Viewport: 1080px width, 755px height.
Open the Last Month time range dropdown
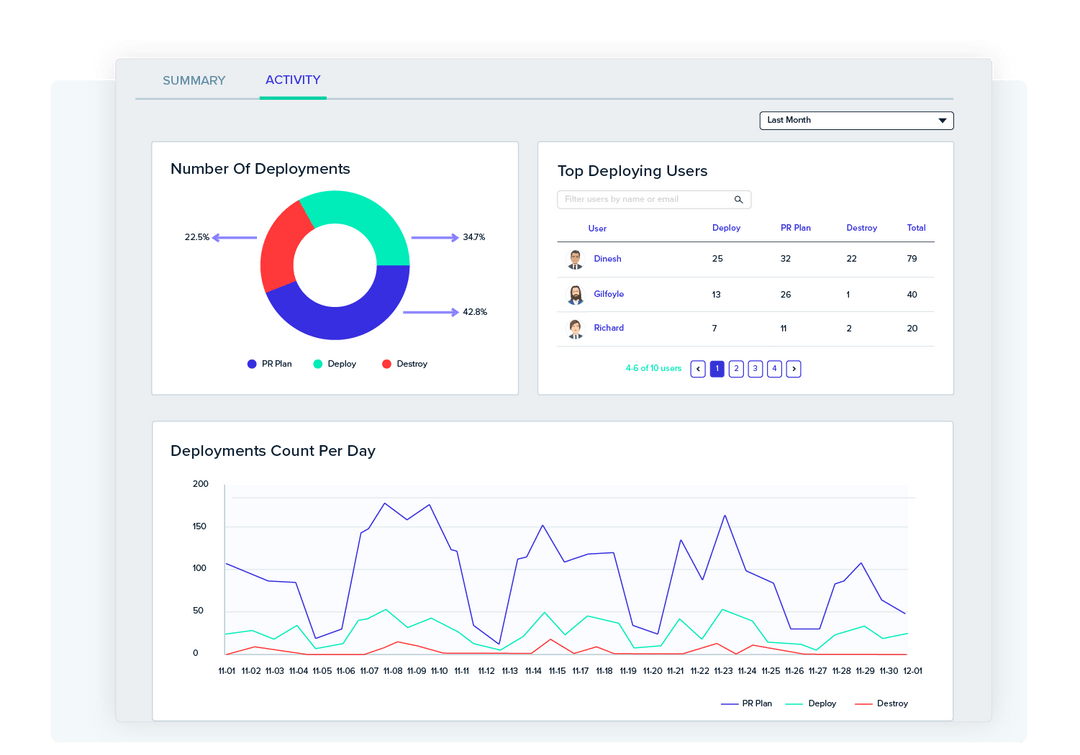(x=856, y=120)
